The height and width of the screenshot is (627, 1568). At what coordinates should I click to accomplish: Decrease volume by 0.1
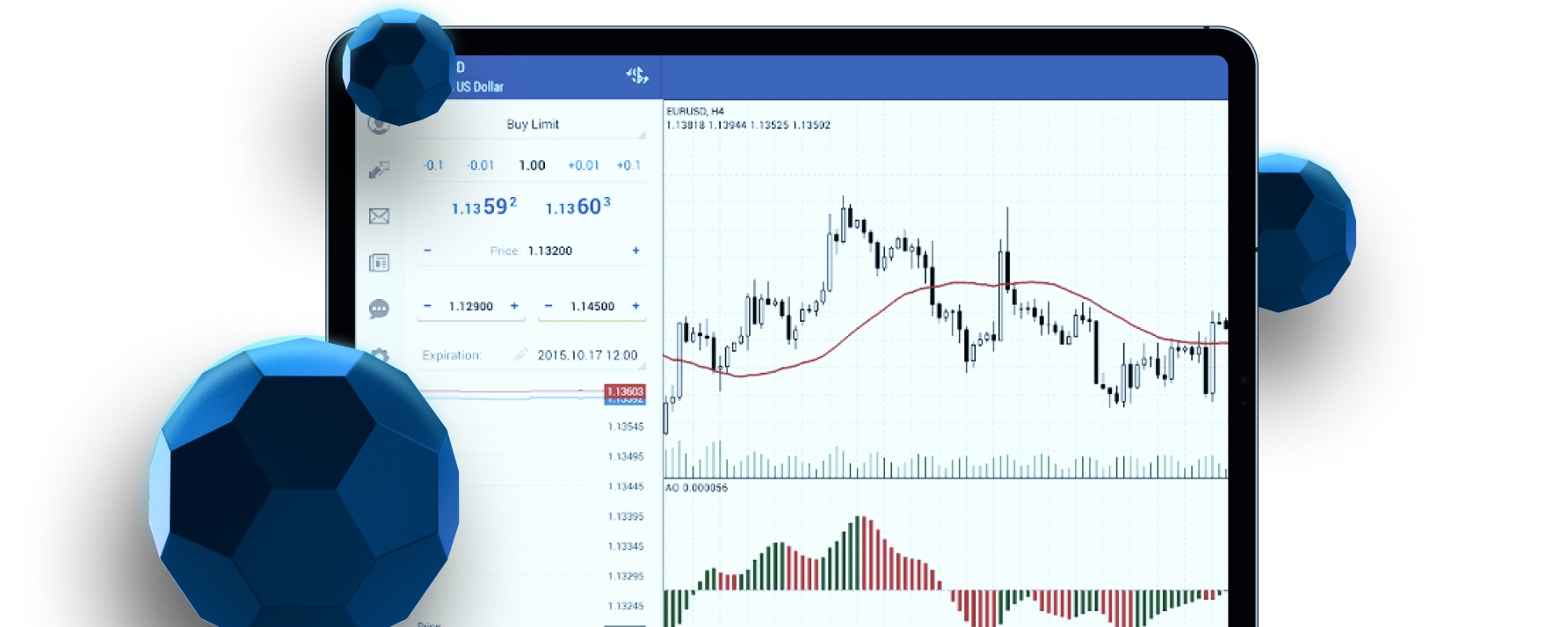click(433, 165)
